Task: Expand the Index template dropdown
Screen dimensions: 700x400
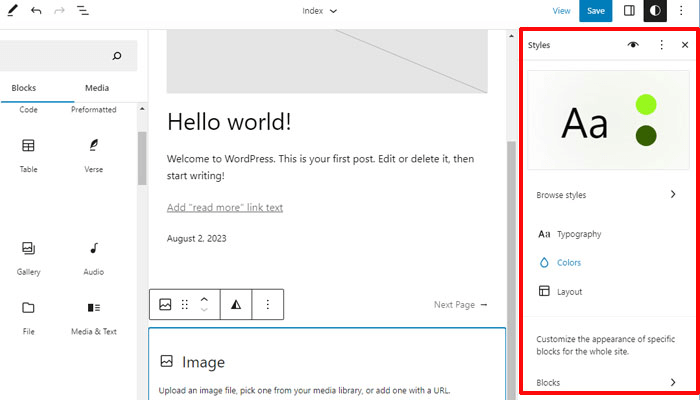Action: (x=320, y=11)
